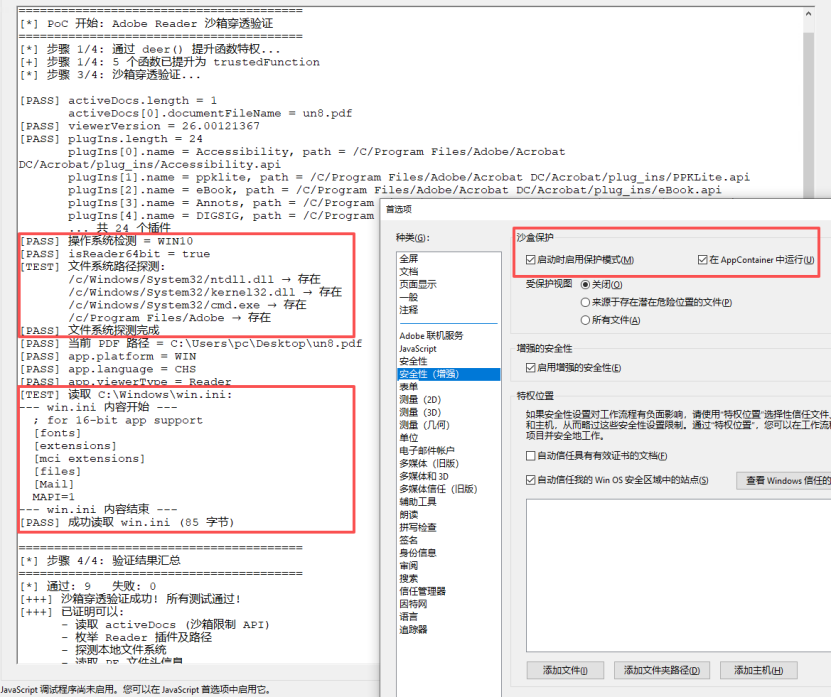Select 电子邮件帐户 category
Image resolution: width=831 pixels, height=697 pixels.
click(427, 451)
